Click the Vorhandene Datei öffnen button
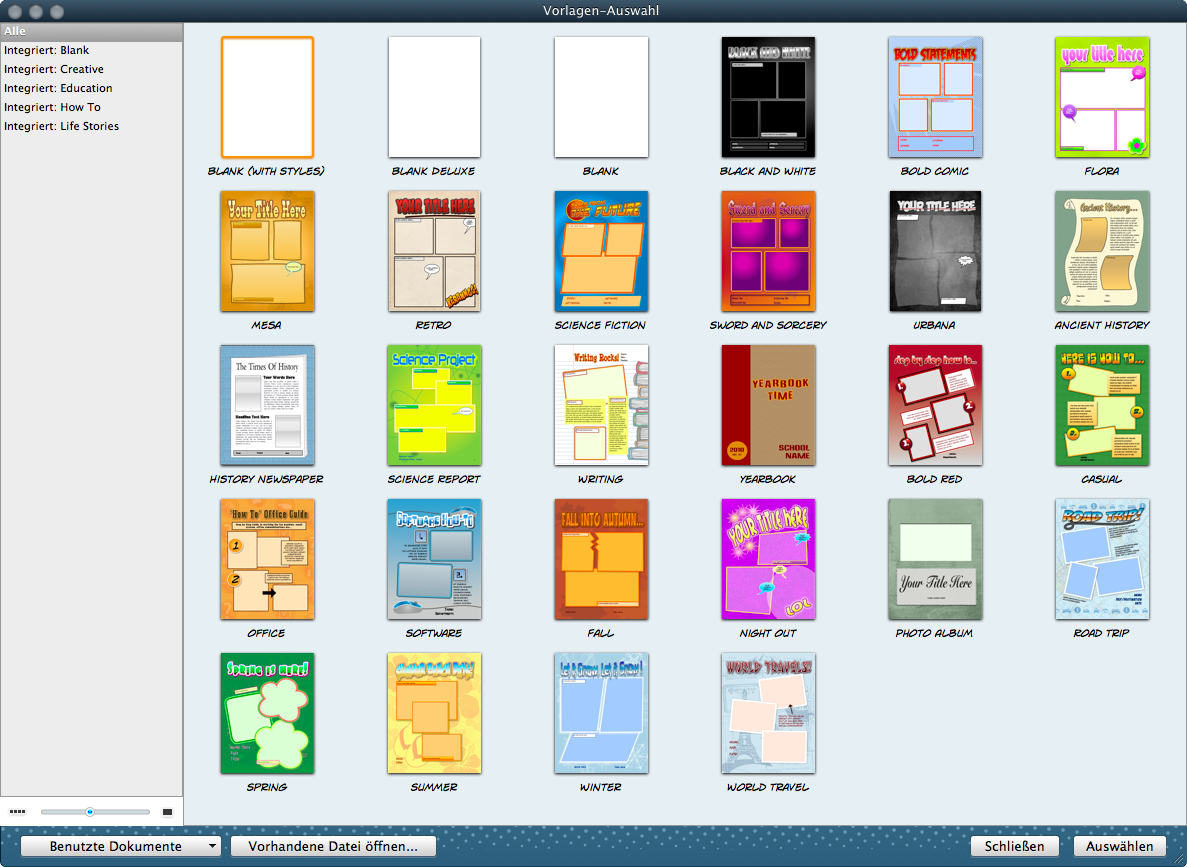The width and height of the screenshot is (1187, 867). [x=333, y=846]
